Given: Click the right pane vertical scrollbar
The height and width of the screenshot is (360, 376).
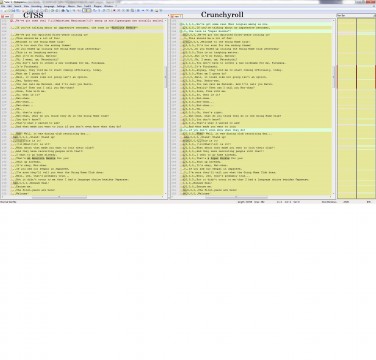Looking at the screenshot, I should click(x=334, y=108).
